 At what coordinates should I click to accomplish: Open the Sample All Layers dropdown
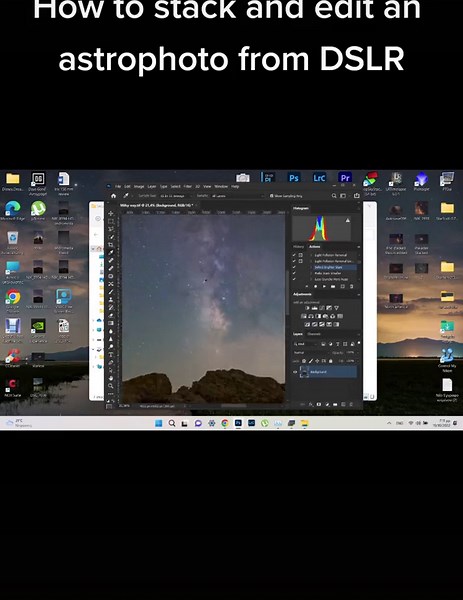point(236,196)
